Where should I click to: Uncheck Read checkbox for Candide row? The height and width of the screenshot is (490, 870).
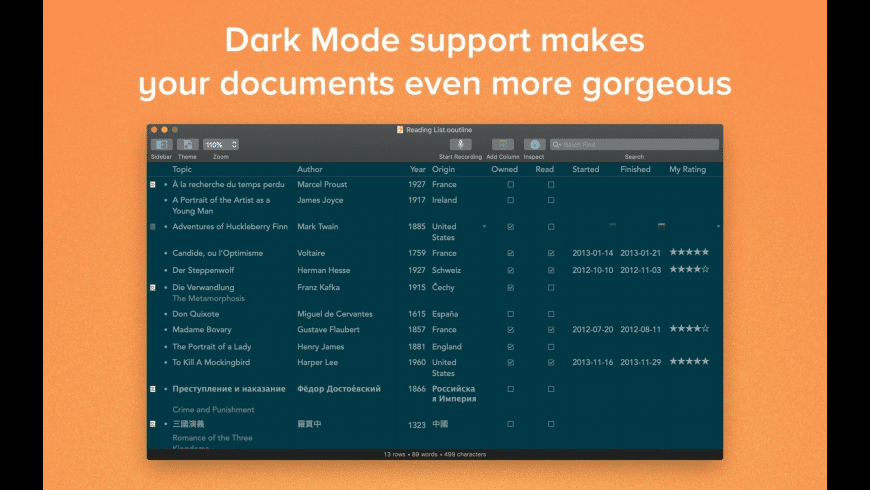coord(551,253)
